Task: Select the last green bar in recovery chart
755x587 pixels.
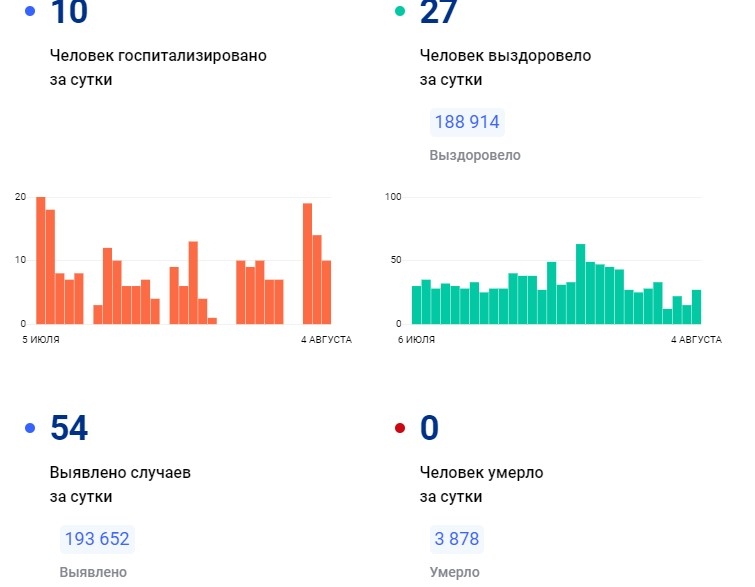Action: (696, 307)
